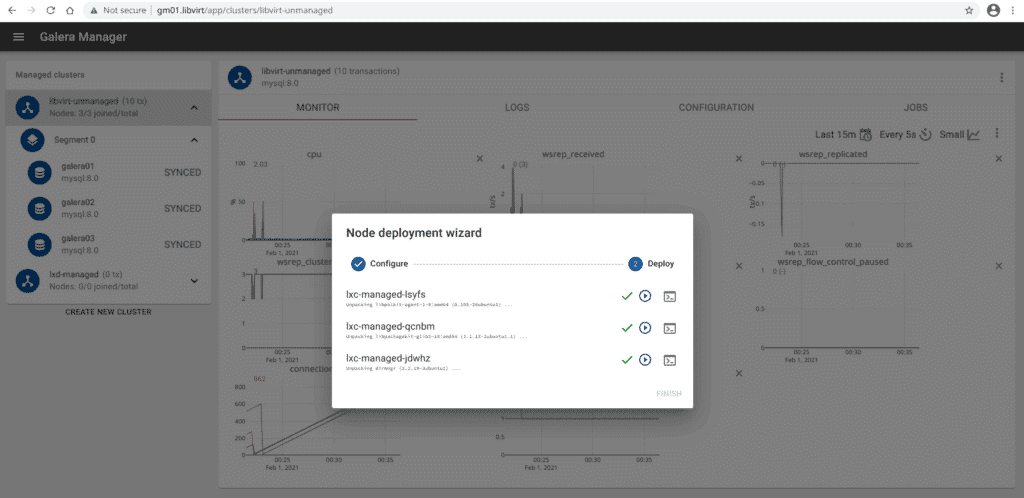Open the hamburger navigation menu
Screen dimensions: 1024x498
pyautogui.click(x=18, y=37)
